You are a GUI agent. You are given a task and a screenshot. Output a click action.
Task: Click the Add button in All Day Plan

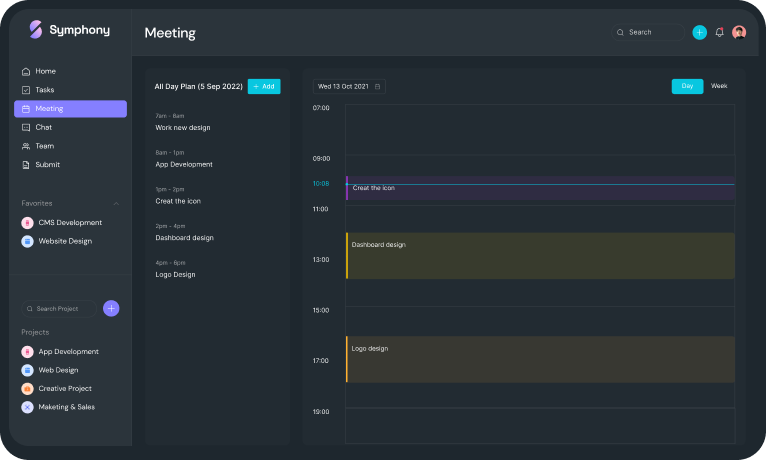click(264, 87)
